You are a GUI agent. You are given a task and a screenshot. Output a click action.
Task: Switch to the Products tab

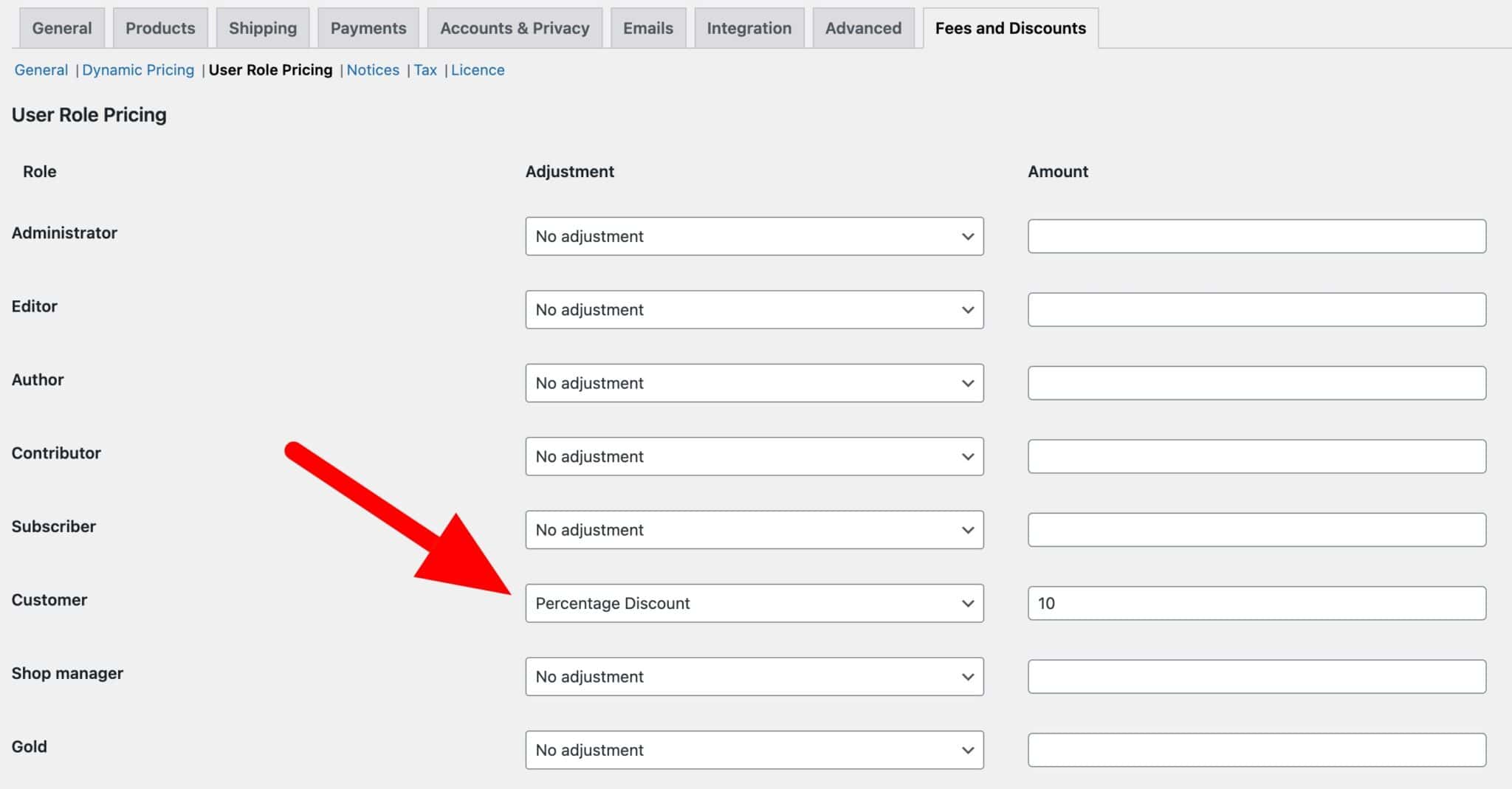160,27
